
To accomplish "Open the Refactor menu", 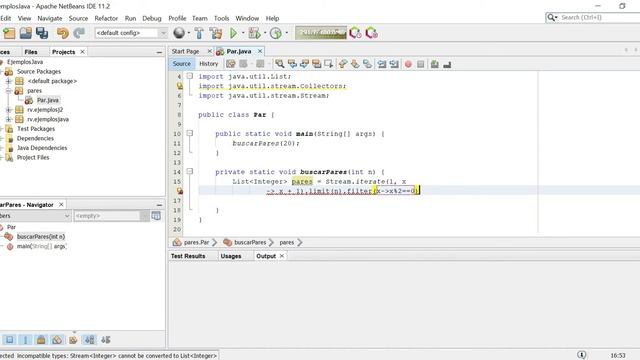I will tap(106, 18).
